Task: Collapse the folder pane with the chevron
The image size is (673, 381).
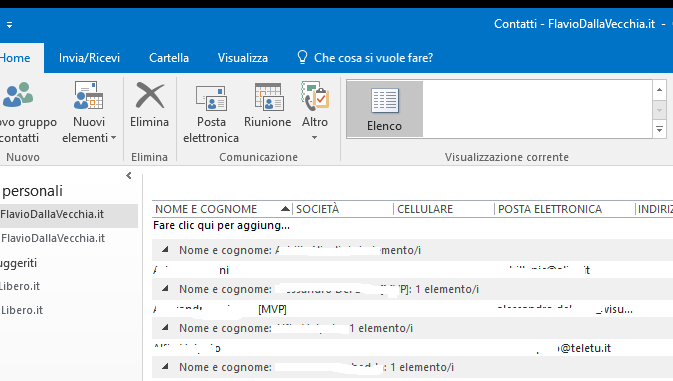Action: [129, 175]
